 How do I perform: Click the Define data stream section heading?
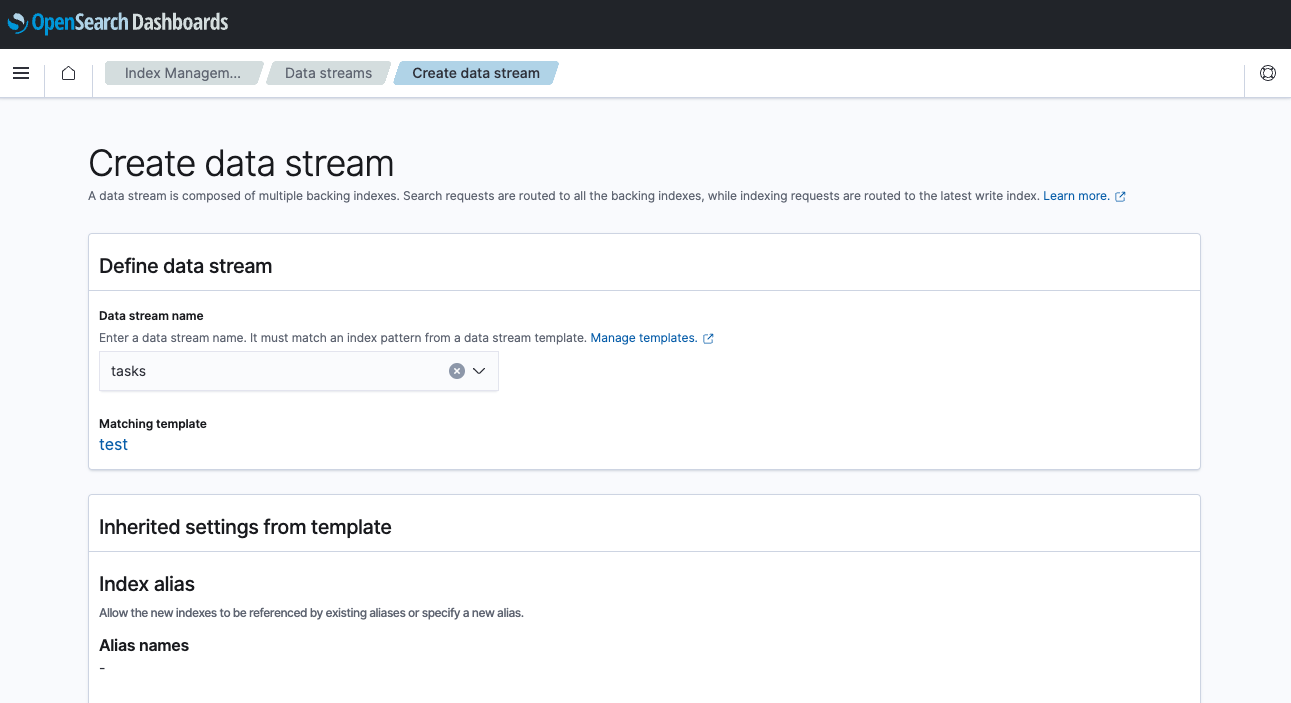click(185, 266)
